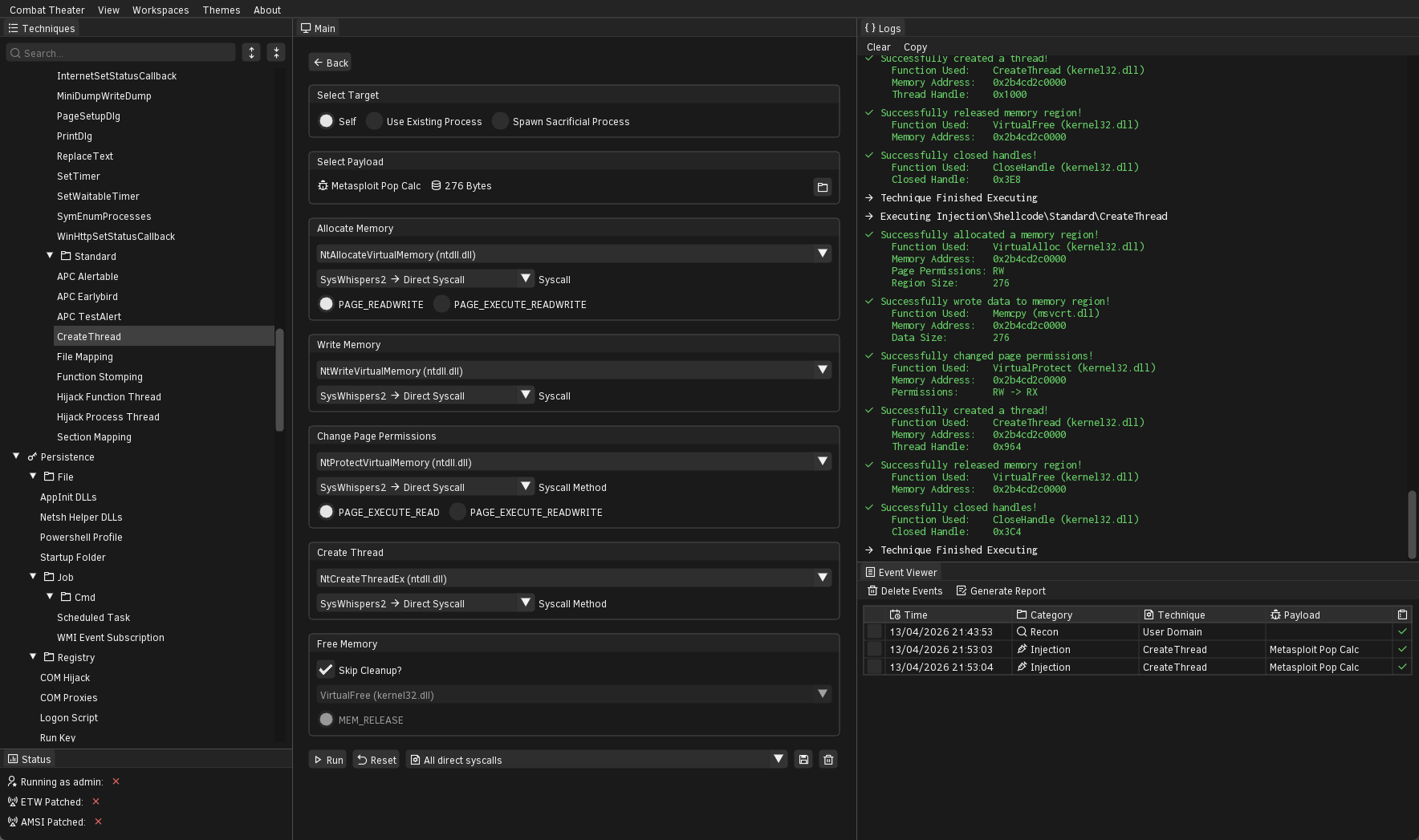Delete configuration using the trash can icon
This screenshot has width=1419, height=840.
827,759
